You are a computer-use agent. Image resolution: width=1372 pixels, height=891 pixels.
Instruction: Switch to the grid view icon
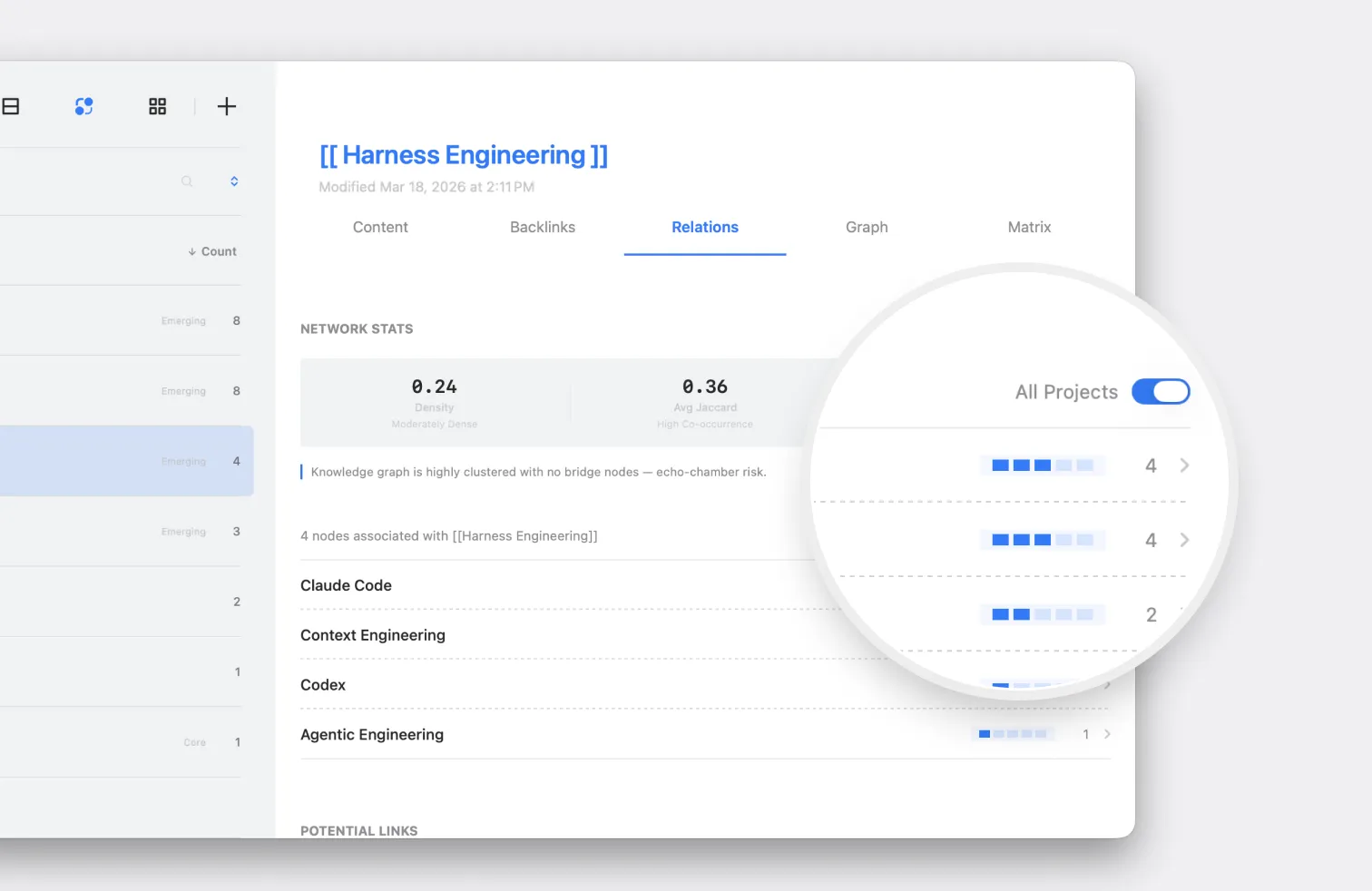click(x=158, y=106)
